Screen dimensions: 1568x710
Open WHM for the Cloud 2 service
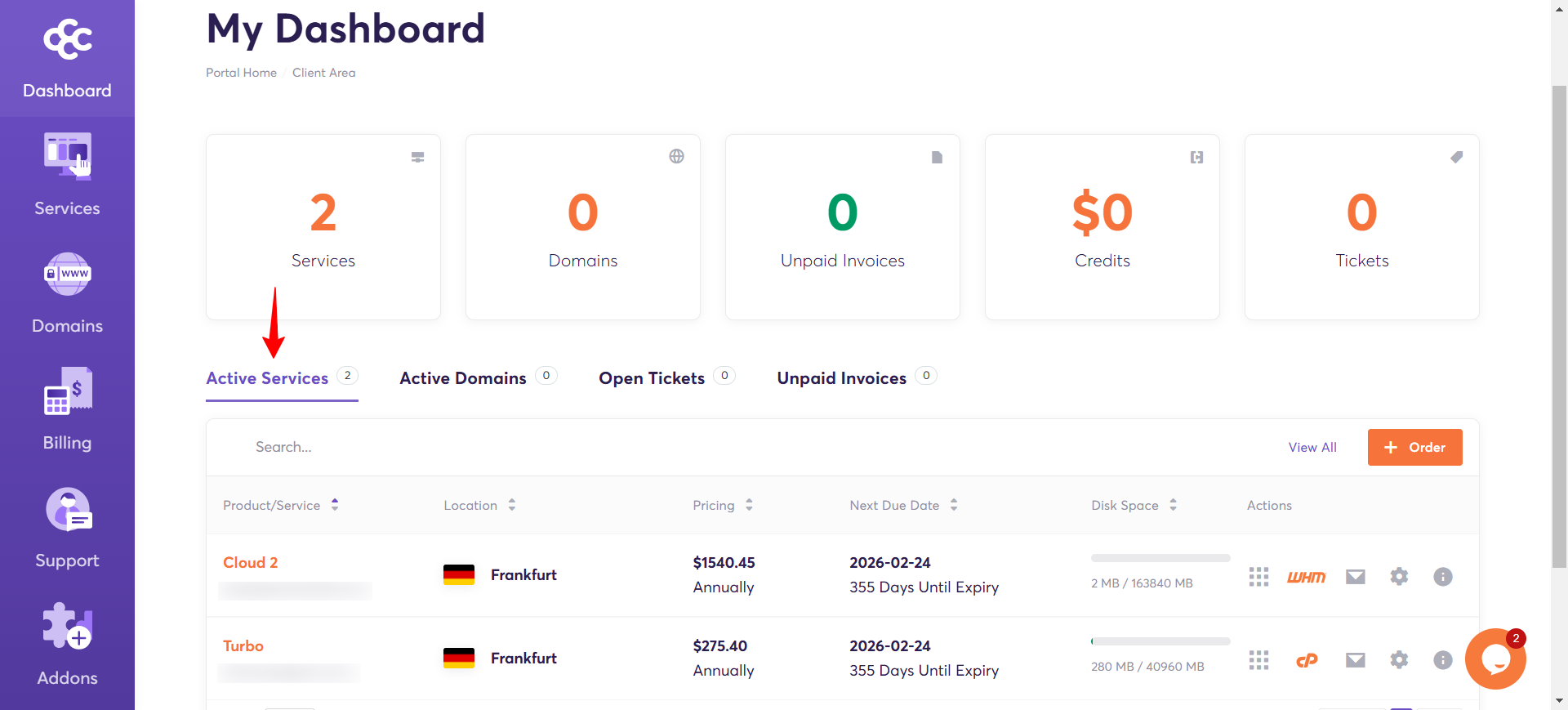coord(1306,577)
